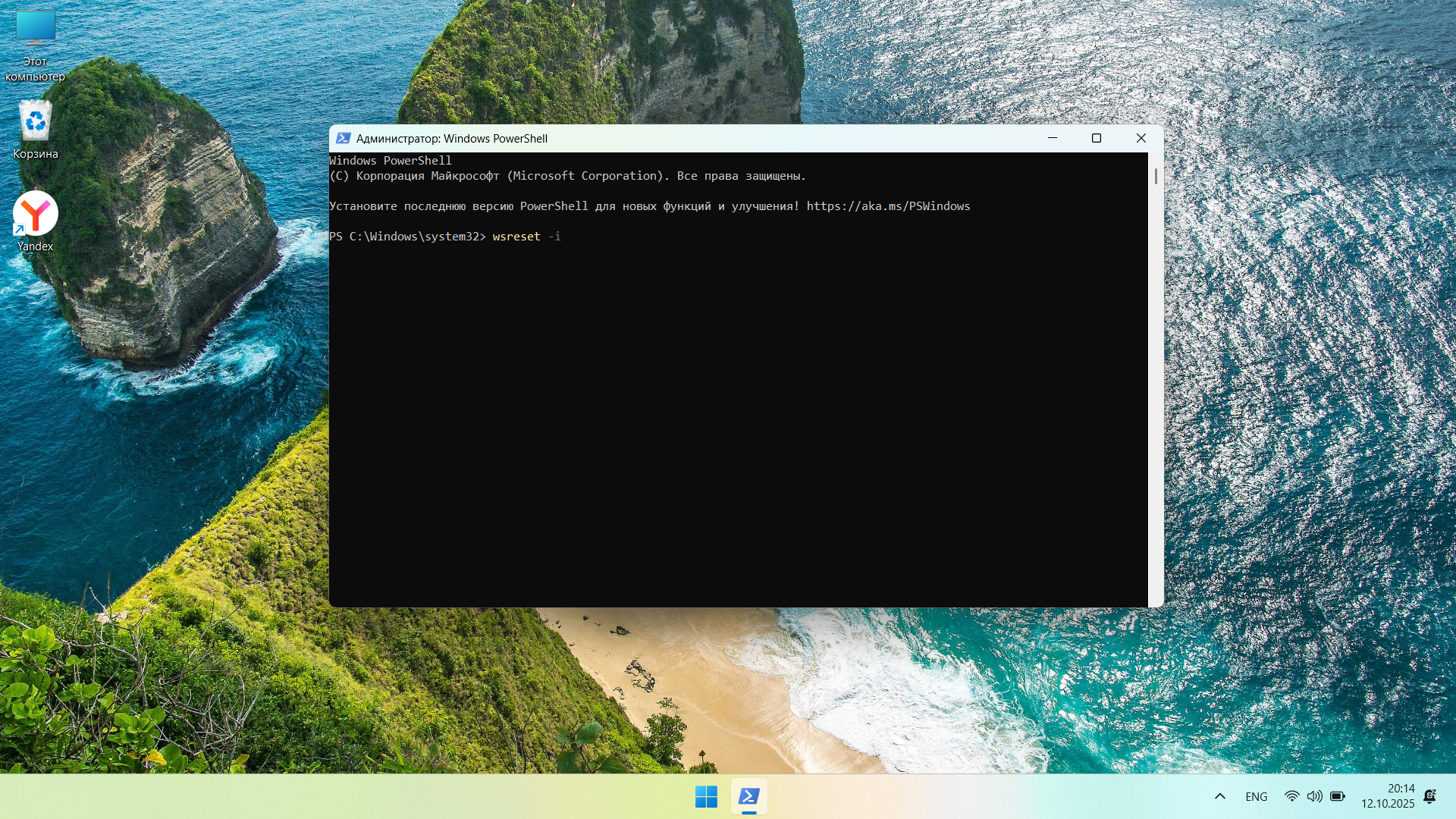1456x819 pixels.
Task: Minimize the PowerShell window
Action: point(1052,138)
